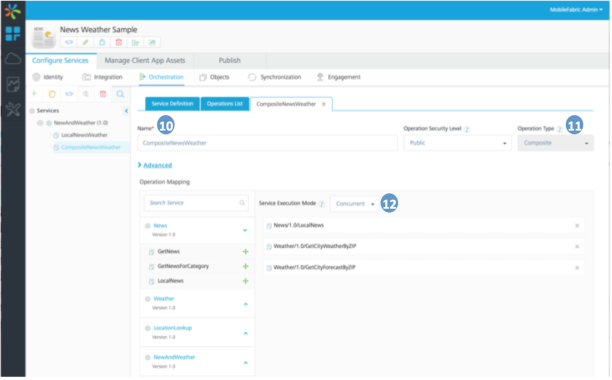Viewport: 612px width, 380px height.
Task: Click the LocationLookup service name link
Action: tap(173, 328)
